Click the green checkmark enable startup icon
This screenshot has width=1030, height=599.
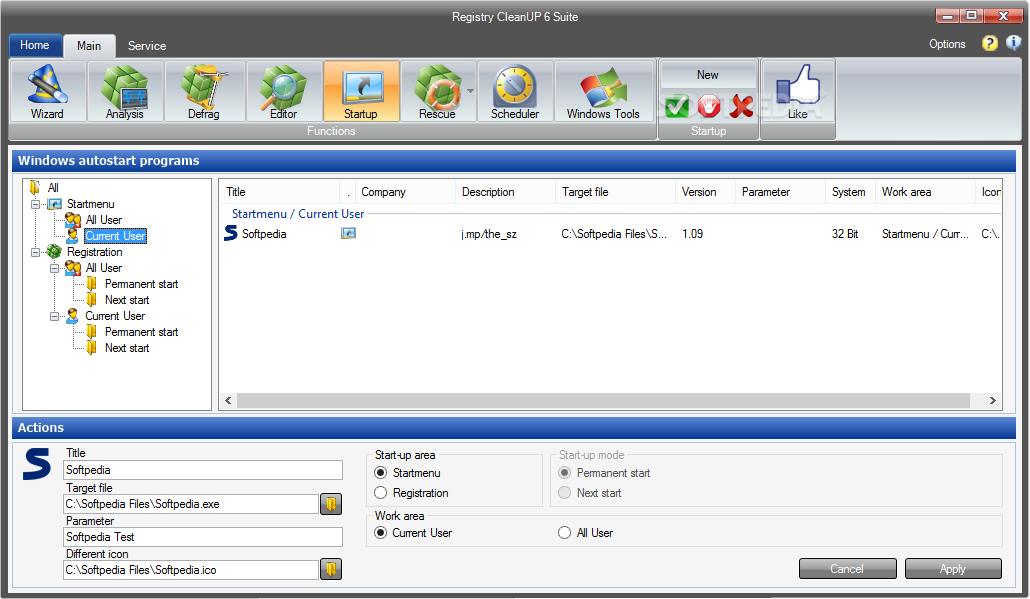point(677,106)
